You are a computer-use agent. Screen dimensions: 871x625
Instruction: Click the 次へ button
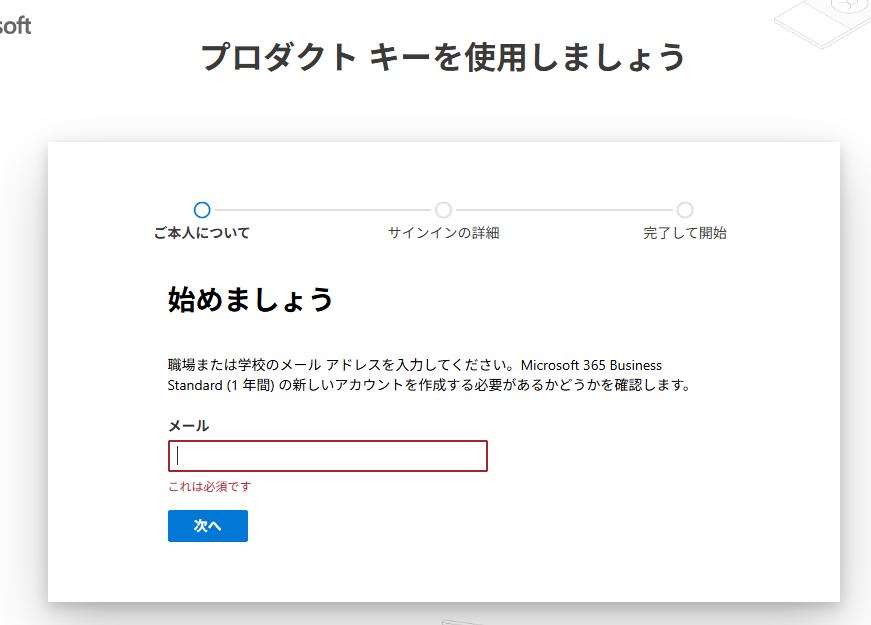pyautogui.click(x=207, y=526)
